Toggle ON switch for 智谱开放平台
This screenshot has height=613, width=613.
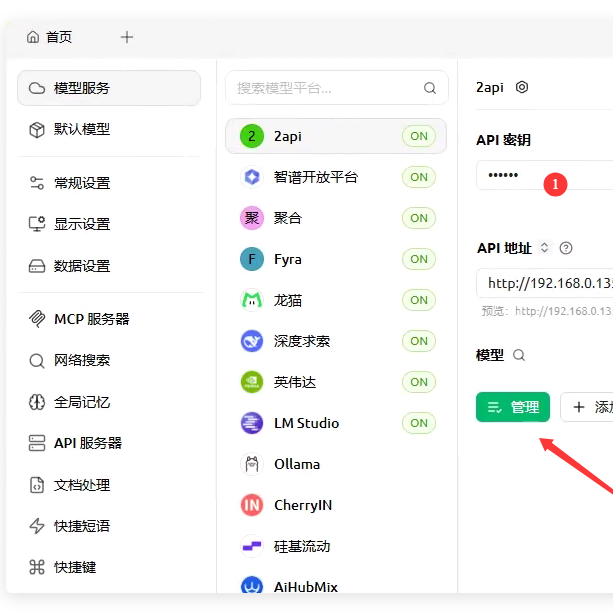coord(419,177)
